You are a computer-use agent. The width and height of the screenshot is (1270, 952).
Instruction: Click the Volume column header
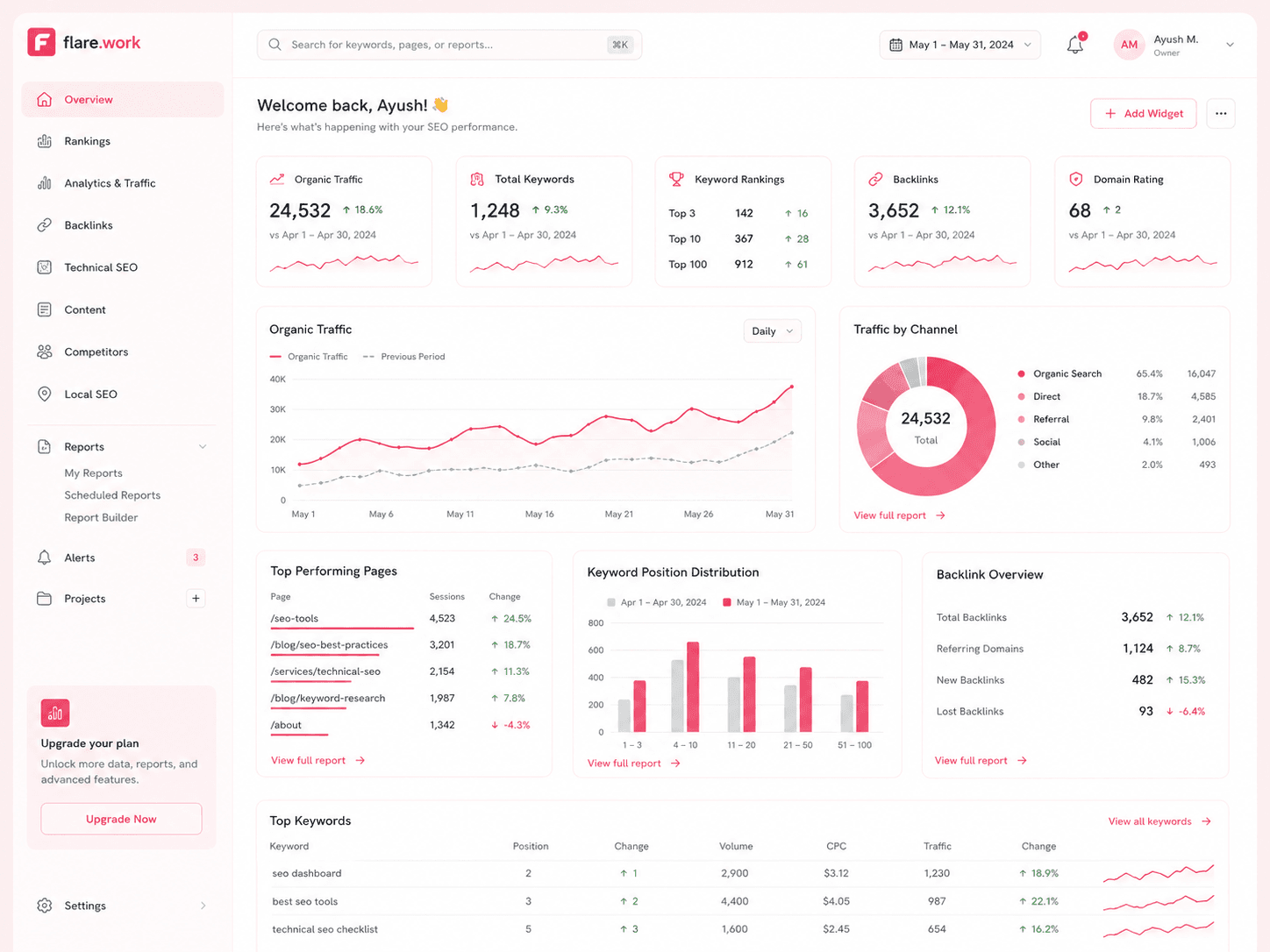(x=736, y=847)
